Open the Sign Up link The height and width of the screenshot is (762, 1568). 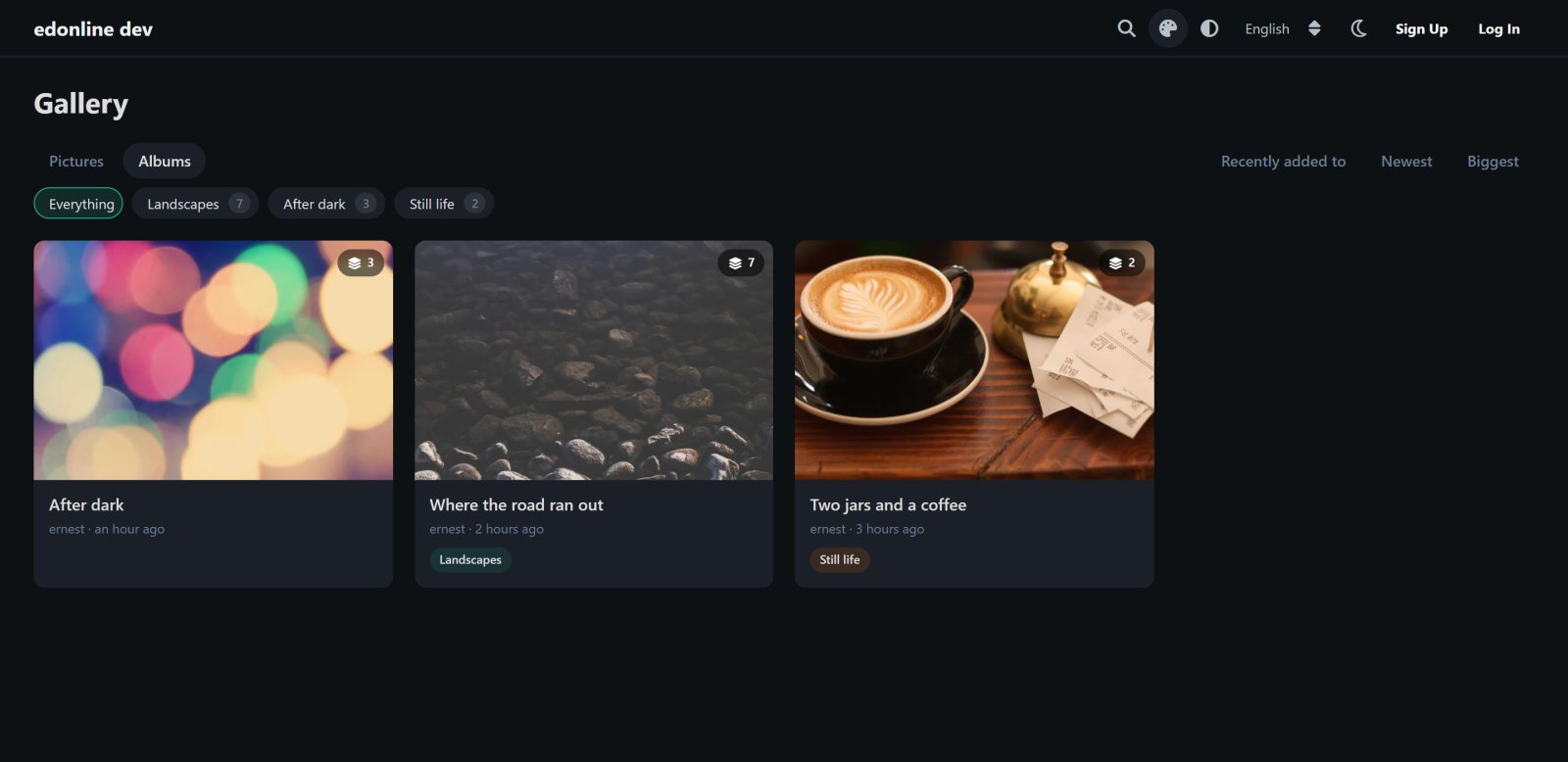(x=1421, y=28)
